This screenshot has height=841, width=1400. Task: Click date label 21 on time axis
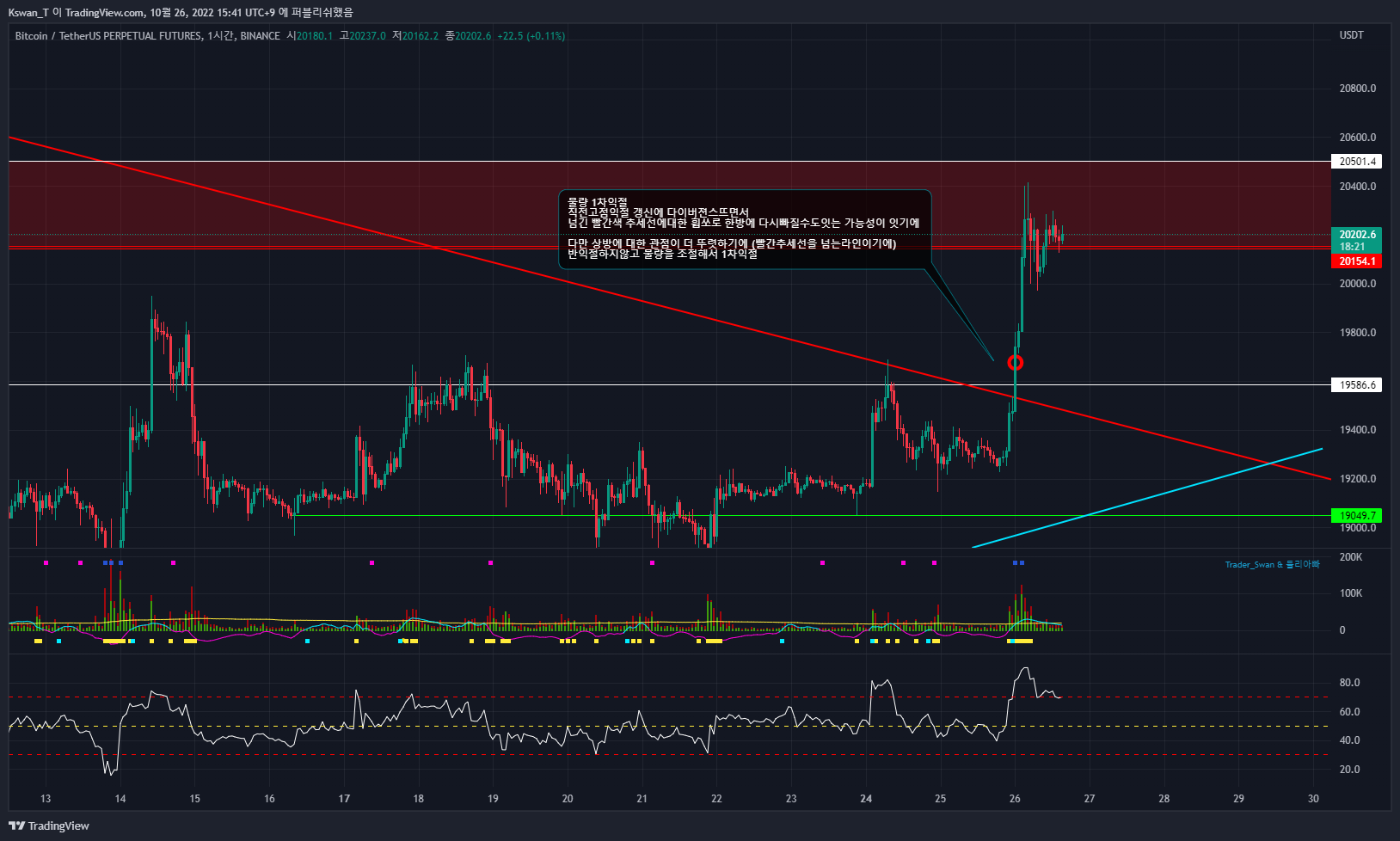(x=642, y=799)
